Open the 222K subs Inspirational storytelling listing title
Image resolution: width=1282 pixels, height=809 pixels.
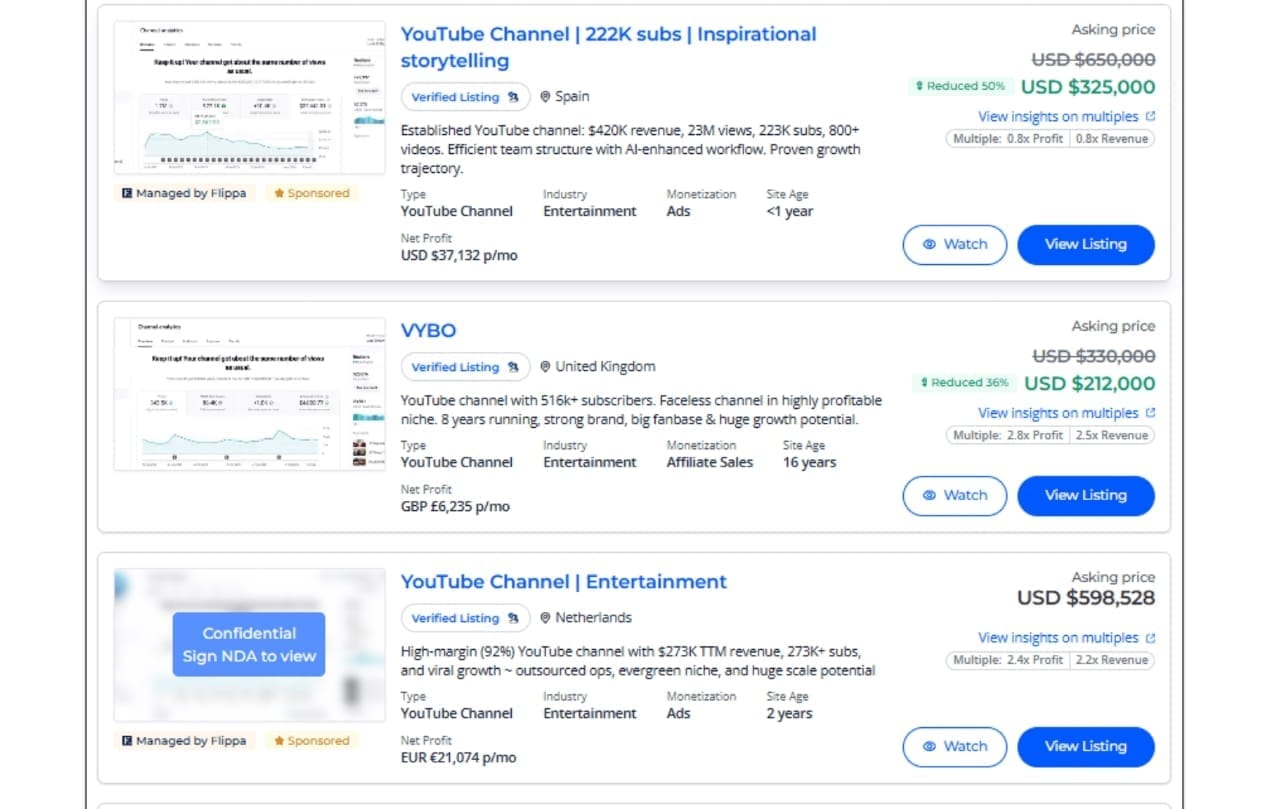coord(608,47)
